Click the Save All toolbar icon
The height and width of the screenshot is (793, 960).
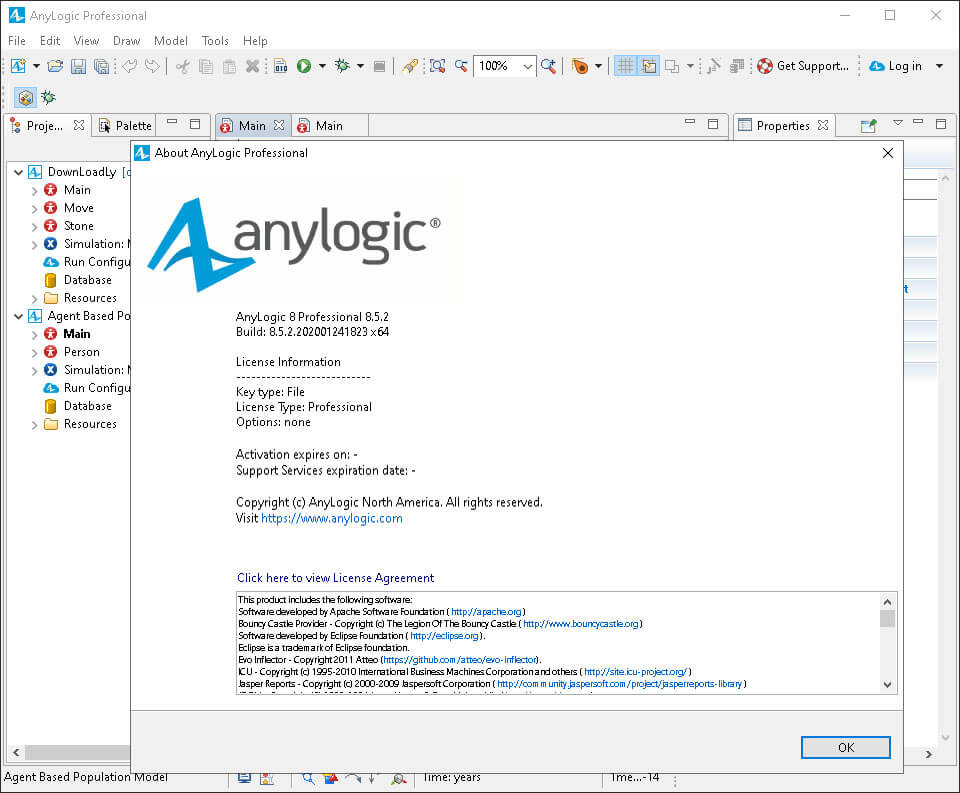tap(101, 65)
